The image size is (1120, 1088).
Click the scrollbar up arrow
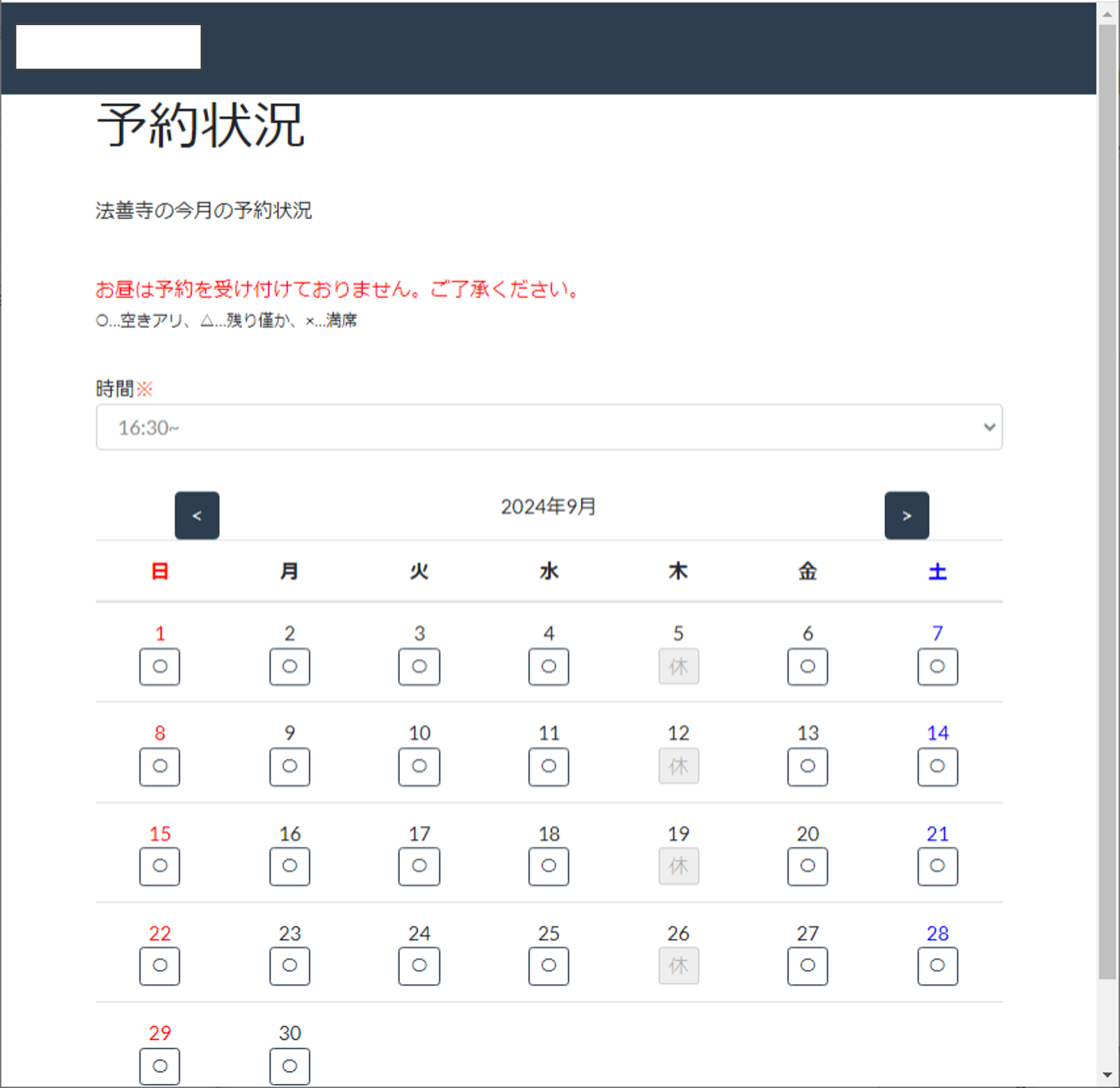click(1108, 13)
